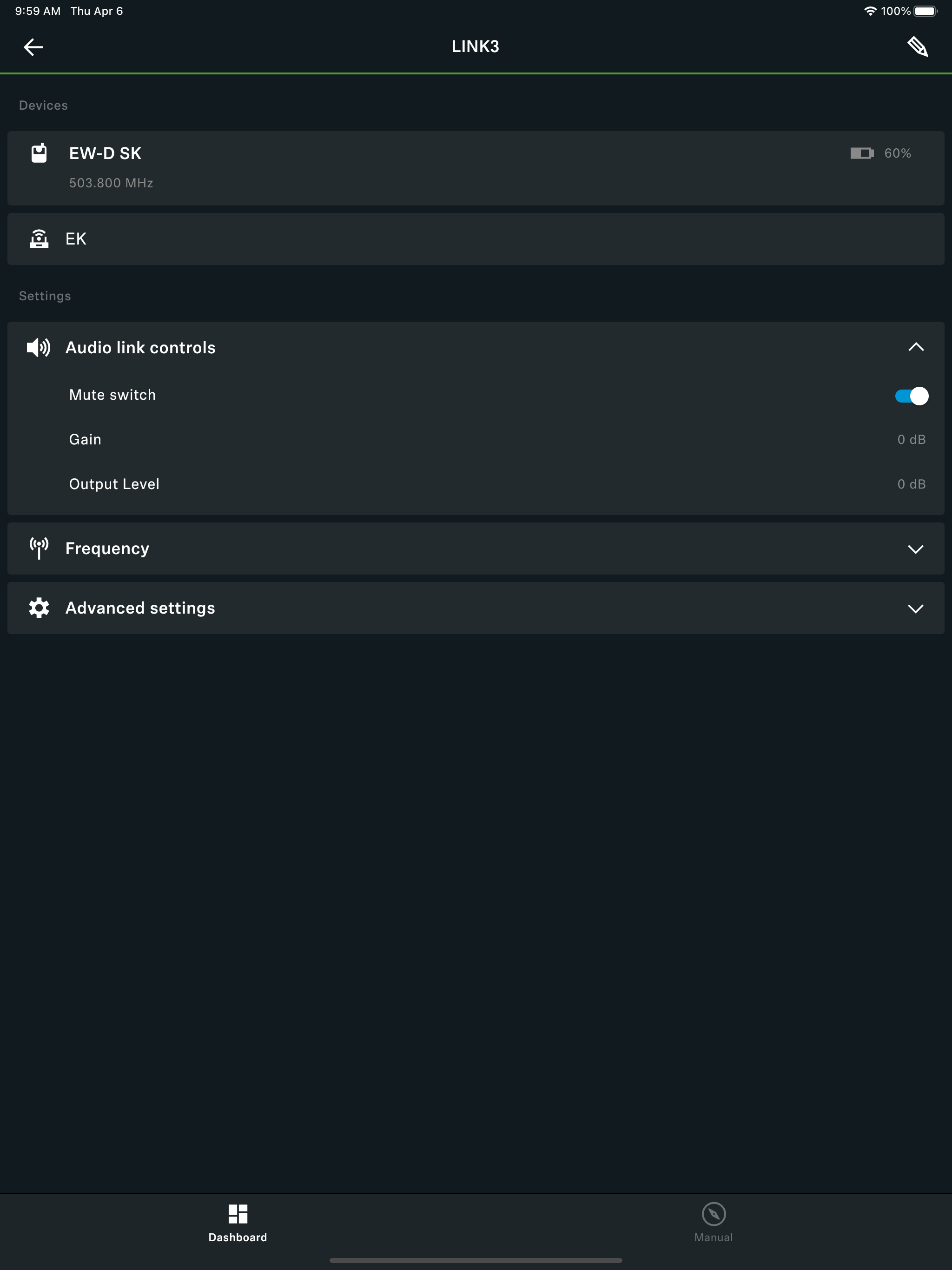Tap the EK receiver icon
952x1270 pixels.
click(x=39, y=238)
